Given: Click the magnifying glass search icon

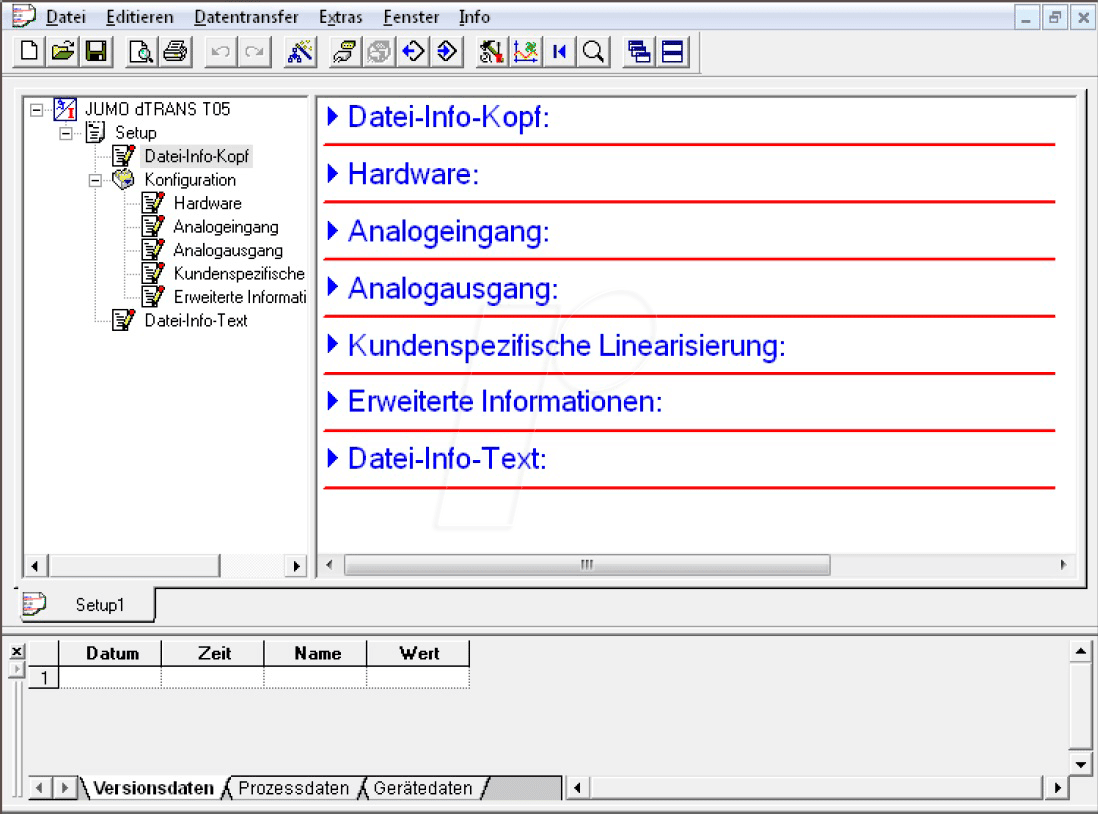Looking at the screenshot, I should (x=594, y=52).
